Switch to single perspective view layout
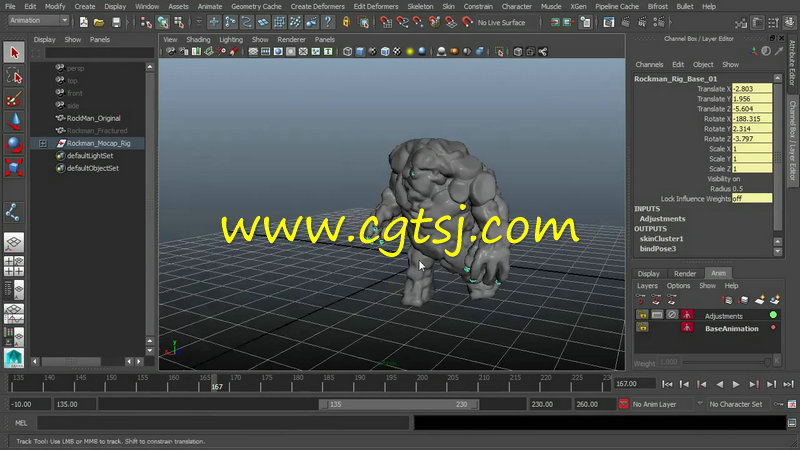 pos(14,242)
